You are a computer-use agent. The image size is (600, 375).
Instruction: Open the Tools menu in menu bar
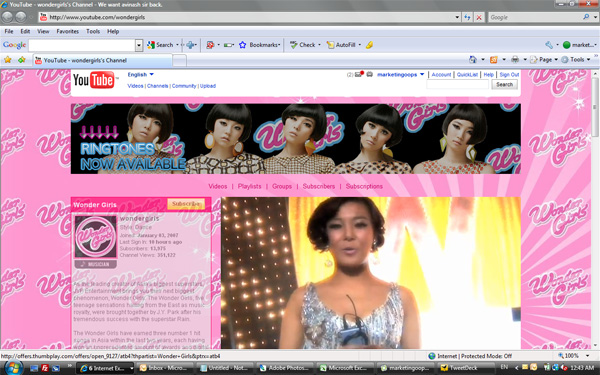pos(93,31)
